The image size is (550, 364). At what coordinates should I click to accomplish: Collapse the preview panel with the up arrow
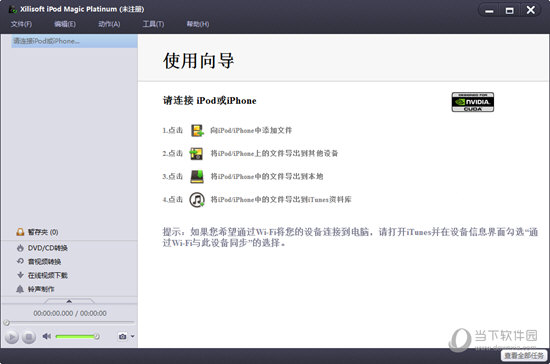[69, 301]
